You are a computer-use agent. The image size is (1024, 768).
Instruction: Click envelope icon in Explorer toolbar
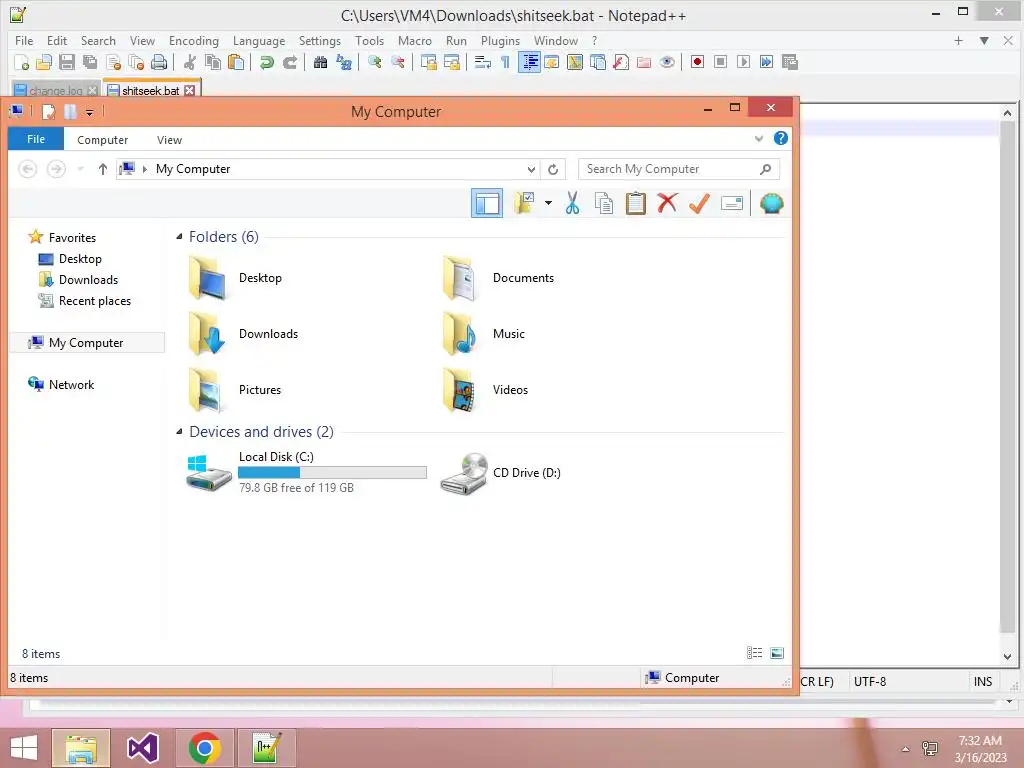(731, 204)
